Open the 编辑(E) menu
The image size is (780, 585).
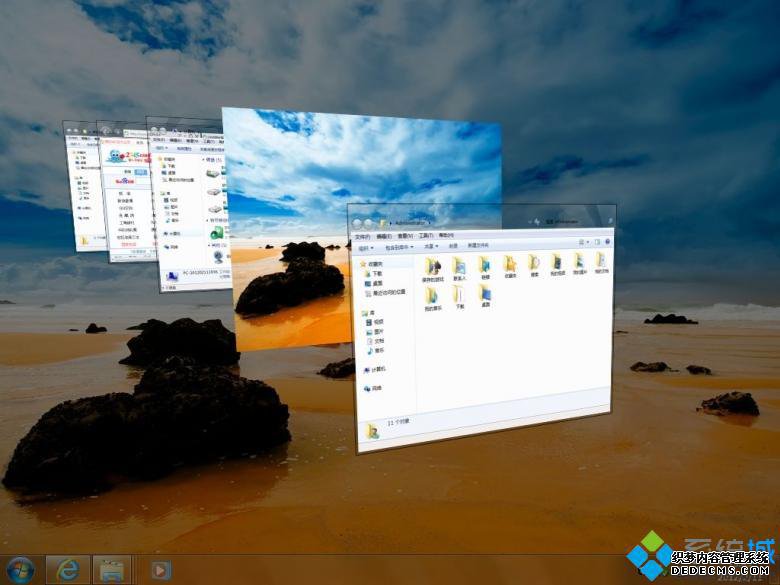(384, 236)
